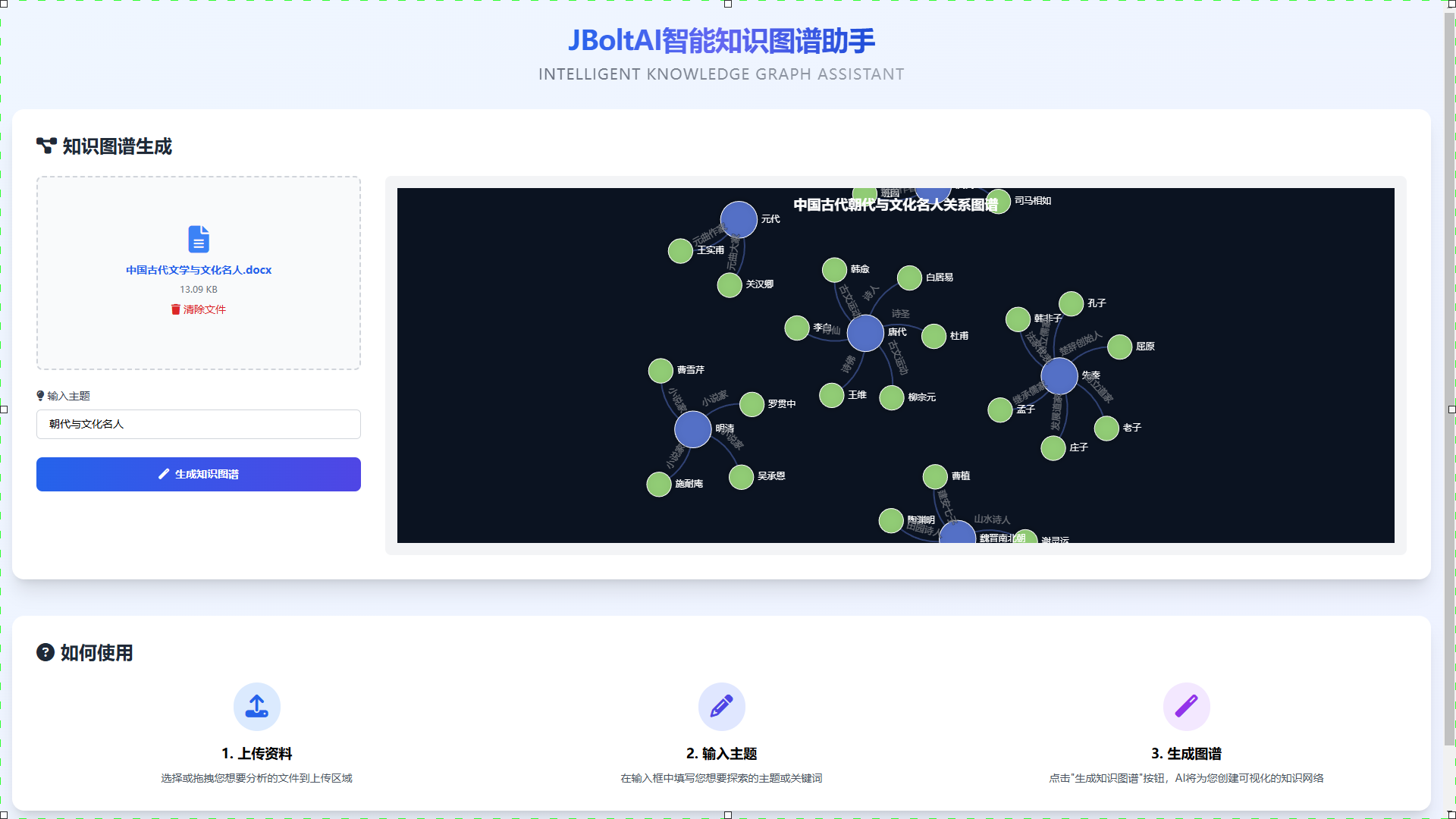Select the 唐代 dynasty node
The height and width of the screenshot is (819, 1456).
click(x=865, y=333)
